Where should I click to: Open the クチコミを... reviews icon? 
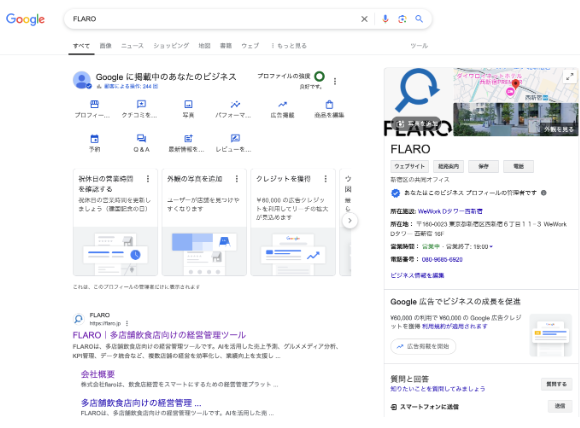coord(141,104)
